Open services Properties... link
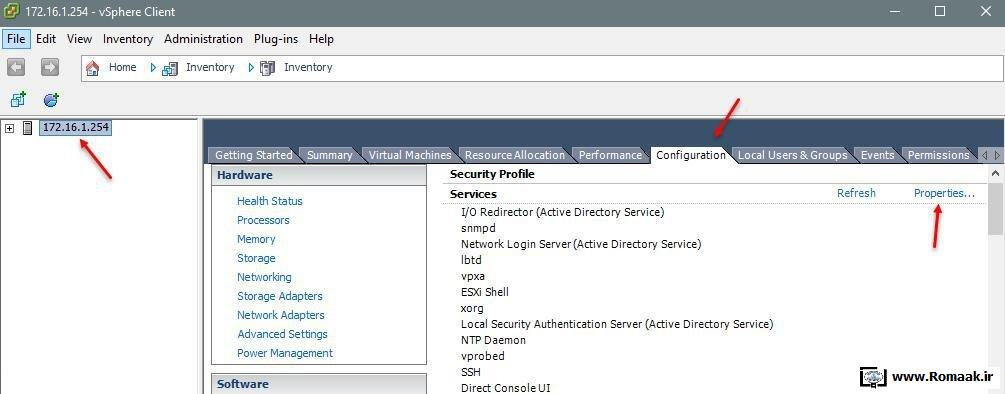This screenshot has width=1005, height=394. point(944,193)
